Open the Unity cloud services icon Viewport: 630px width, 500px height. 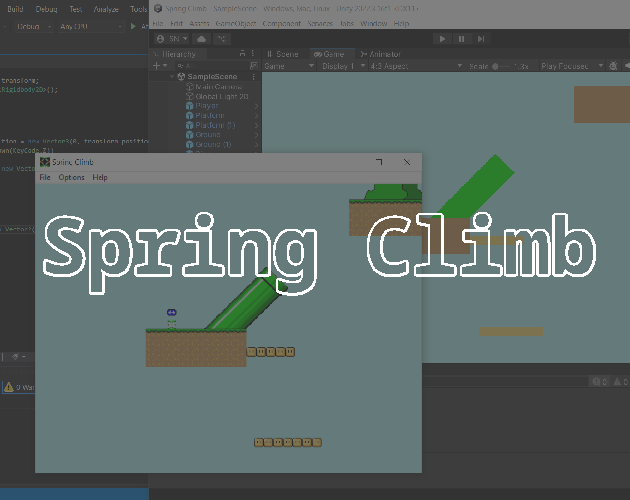click(x=202, y=39)
